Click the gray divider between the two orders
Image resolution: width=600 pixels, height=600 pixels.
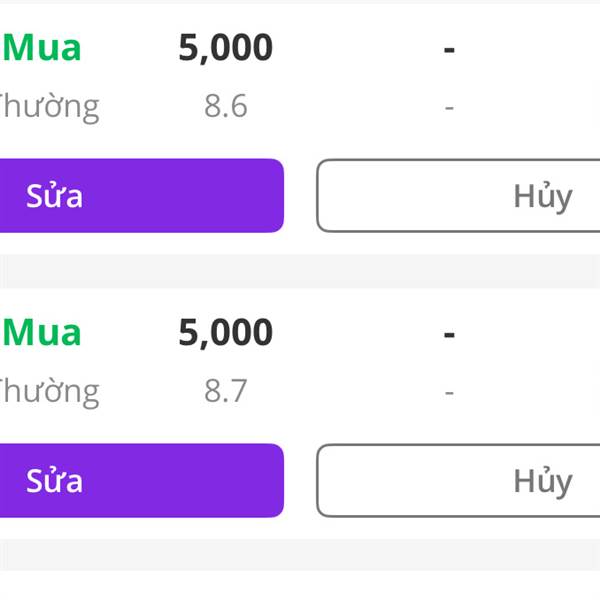(300, 271)
